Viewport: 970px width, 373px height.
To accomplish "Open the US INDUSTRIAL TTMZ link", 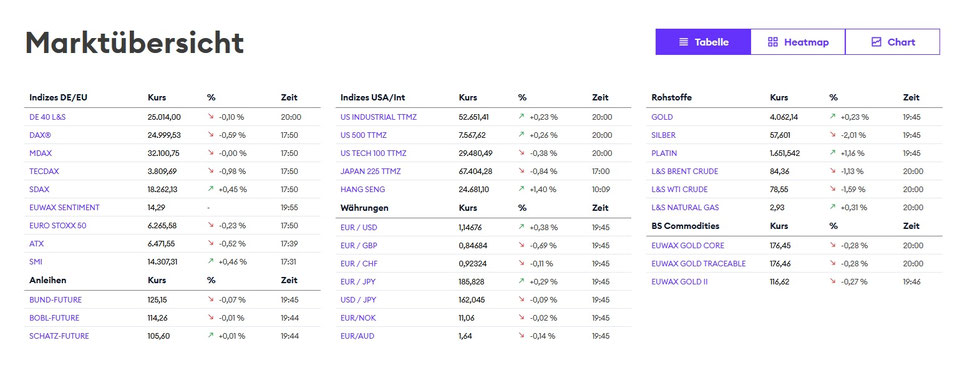I will [x=379, y=117].
